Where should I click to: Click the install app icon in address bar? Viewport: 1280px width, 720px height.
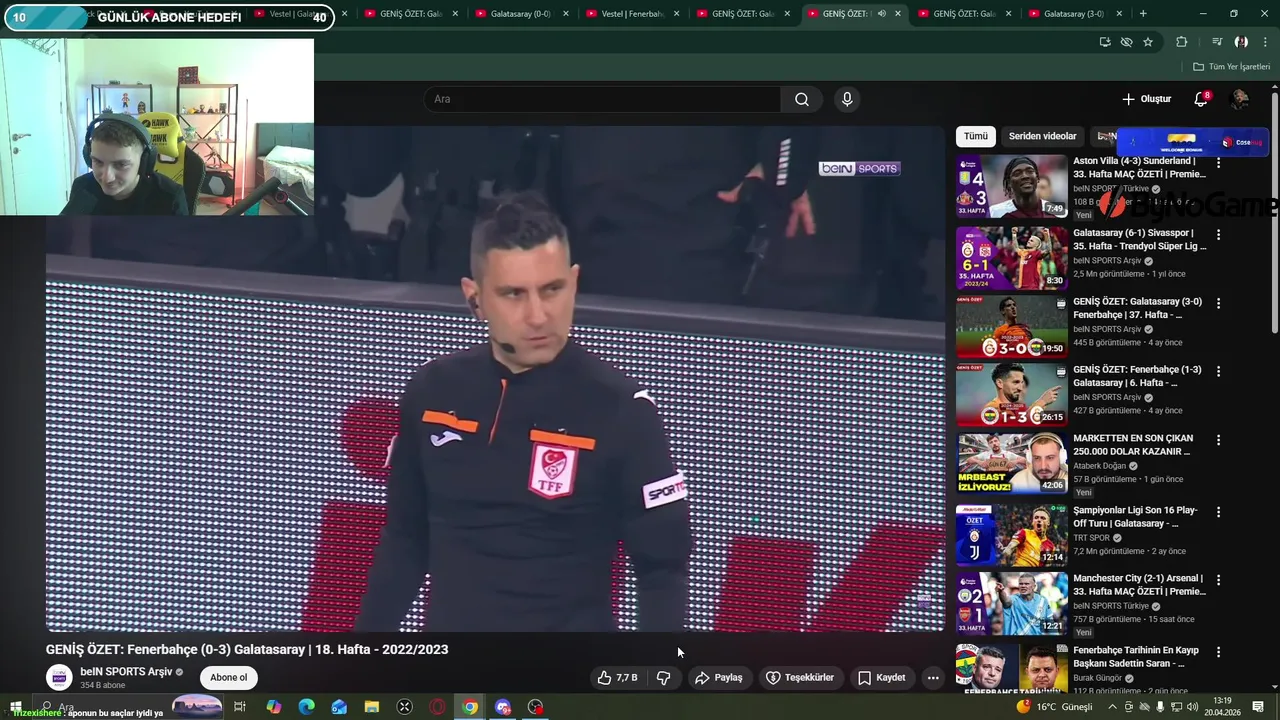pyautogui.click(x=1105, y=42)
